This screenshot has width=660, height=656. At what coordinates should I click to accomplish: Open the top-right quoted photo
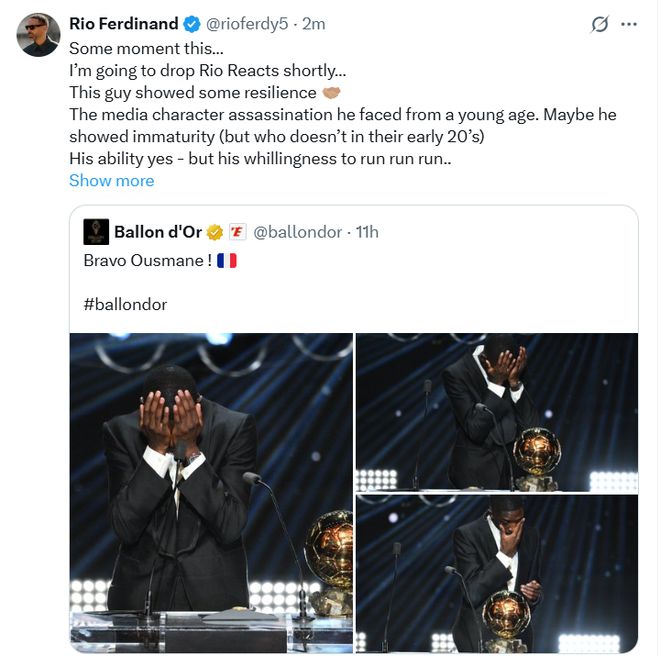(x=497, y=411)
